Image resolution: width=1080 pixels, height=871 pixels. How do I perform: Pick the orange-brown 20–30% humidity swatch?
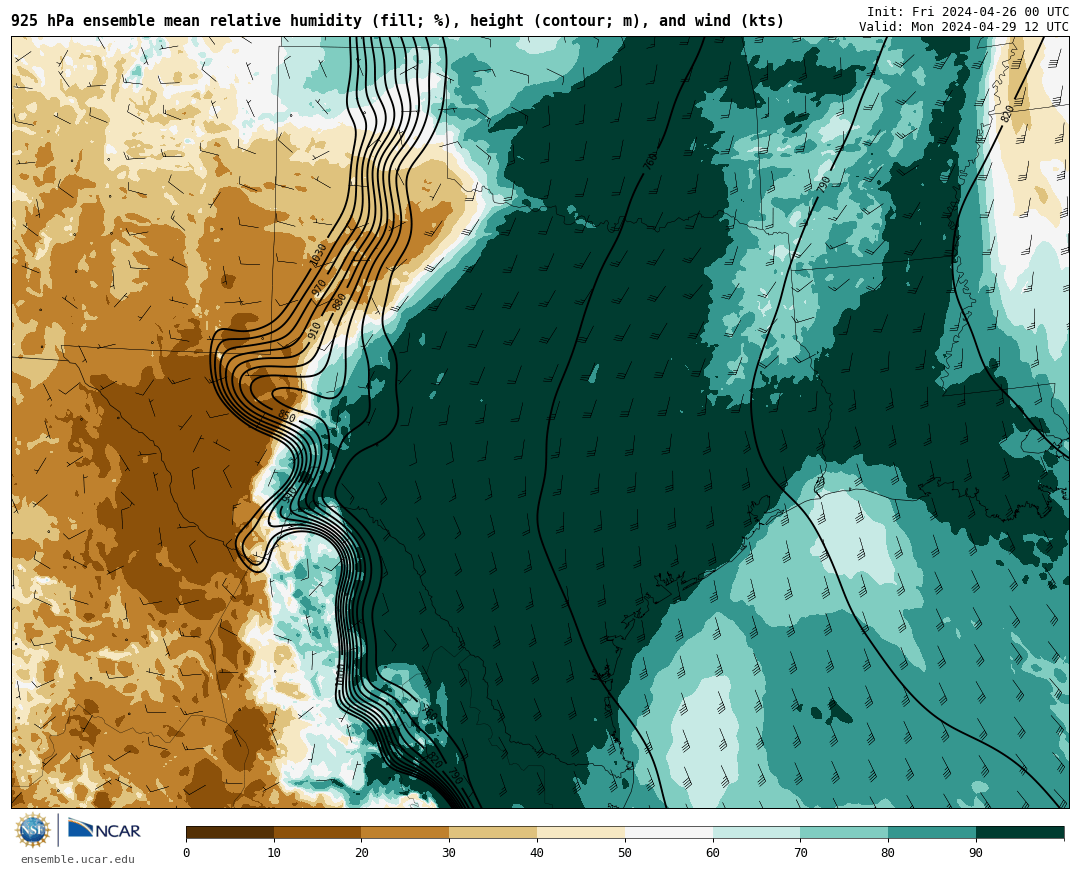point(405,832)
